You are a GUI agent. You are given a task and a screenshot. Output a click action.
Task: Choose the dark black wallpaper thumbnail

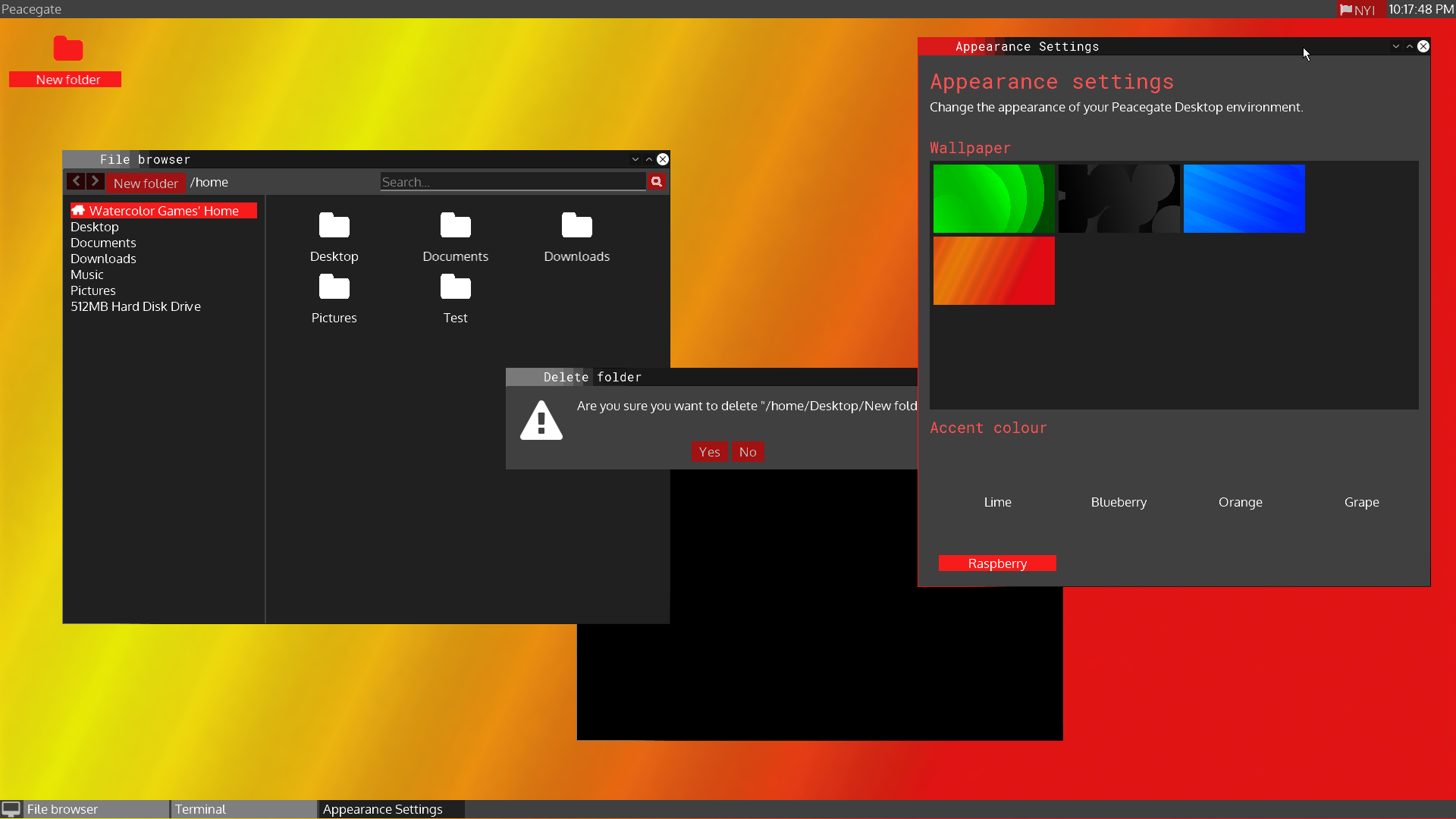coord(1119,199)
